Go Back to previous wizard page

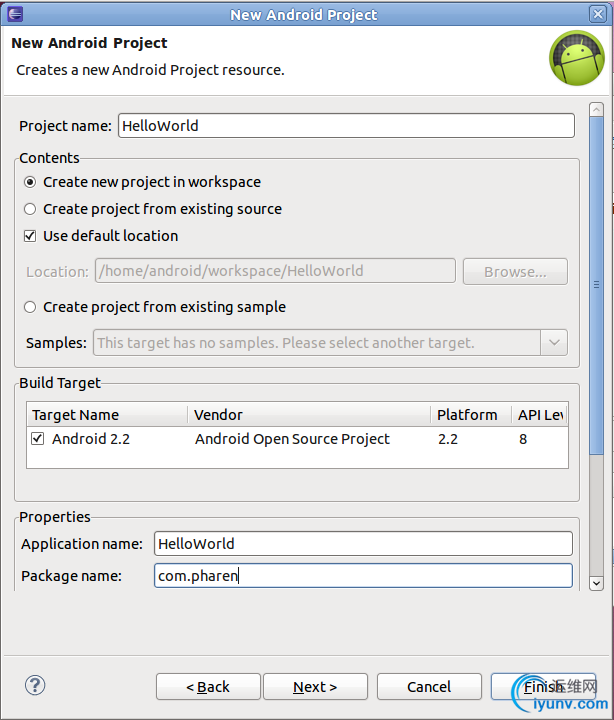[x=208, y=687]
